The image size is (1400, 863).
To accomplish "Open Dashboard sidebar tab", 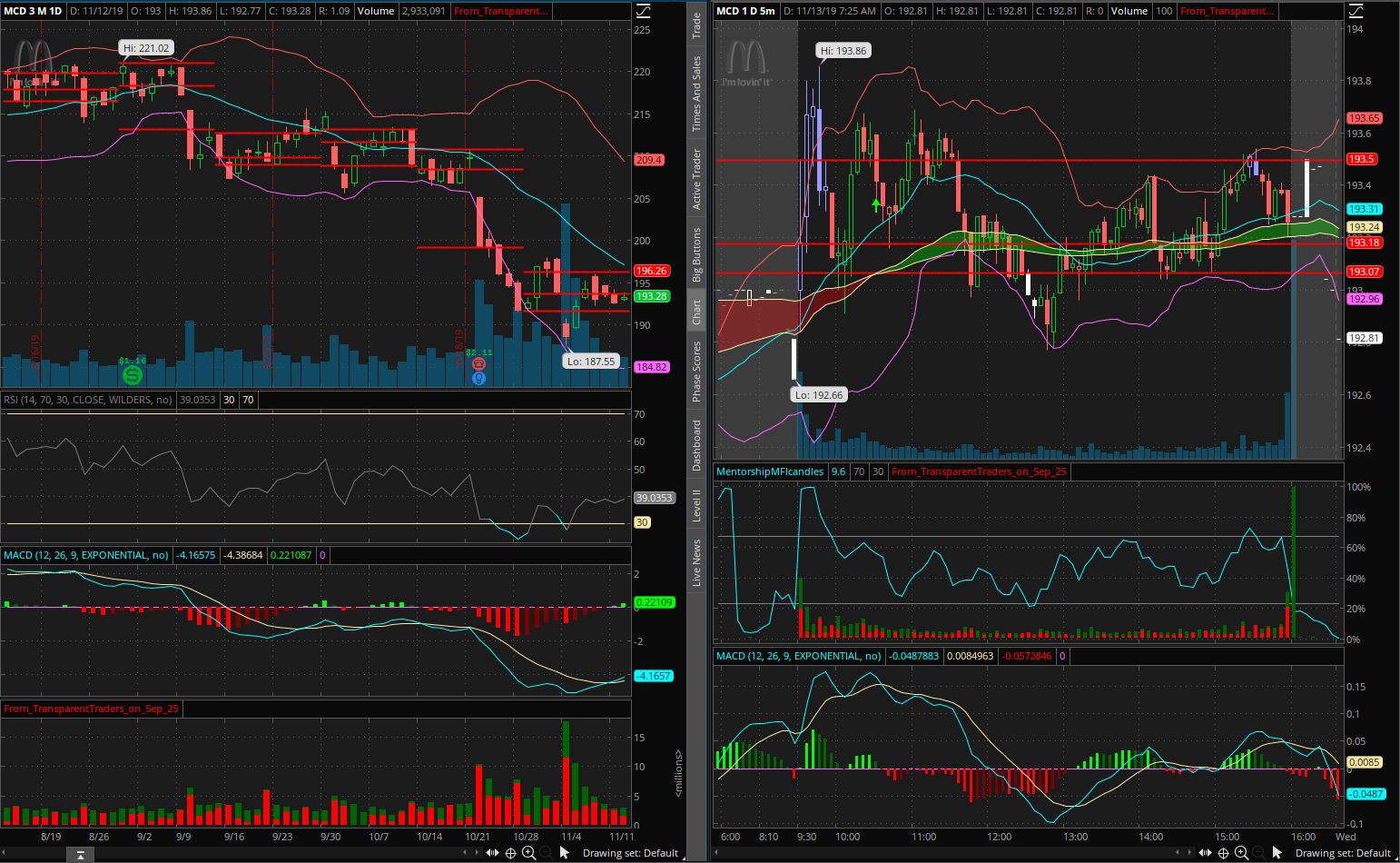I will (x=696, y=445).
